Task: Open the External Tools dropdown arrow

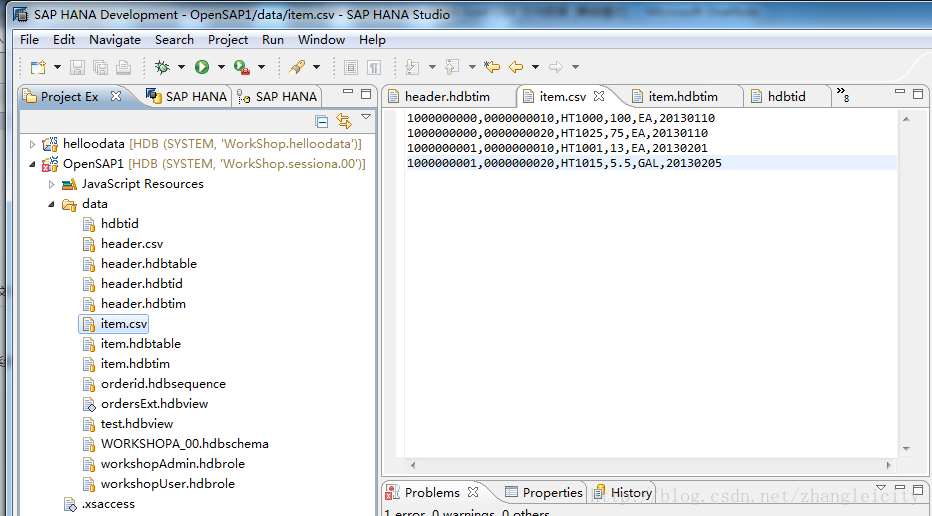Action: pyautogui.click(x=261, y=67)
